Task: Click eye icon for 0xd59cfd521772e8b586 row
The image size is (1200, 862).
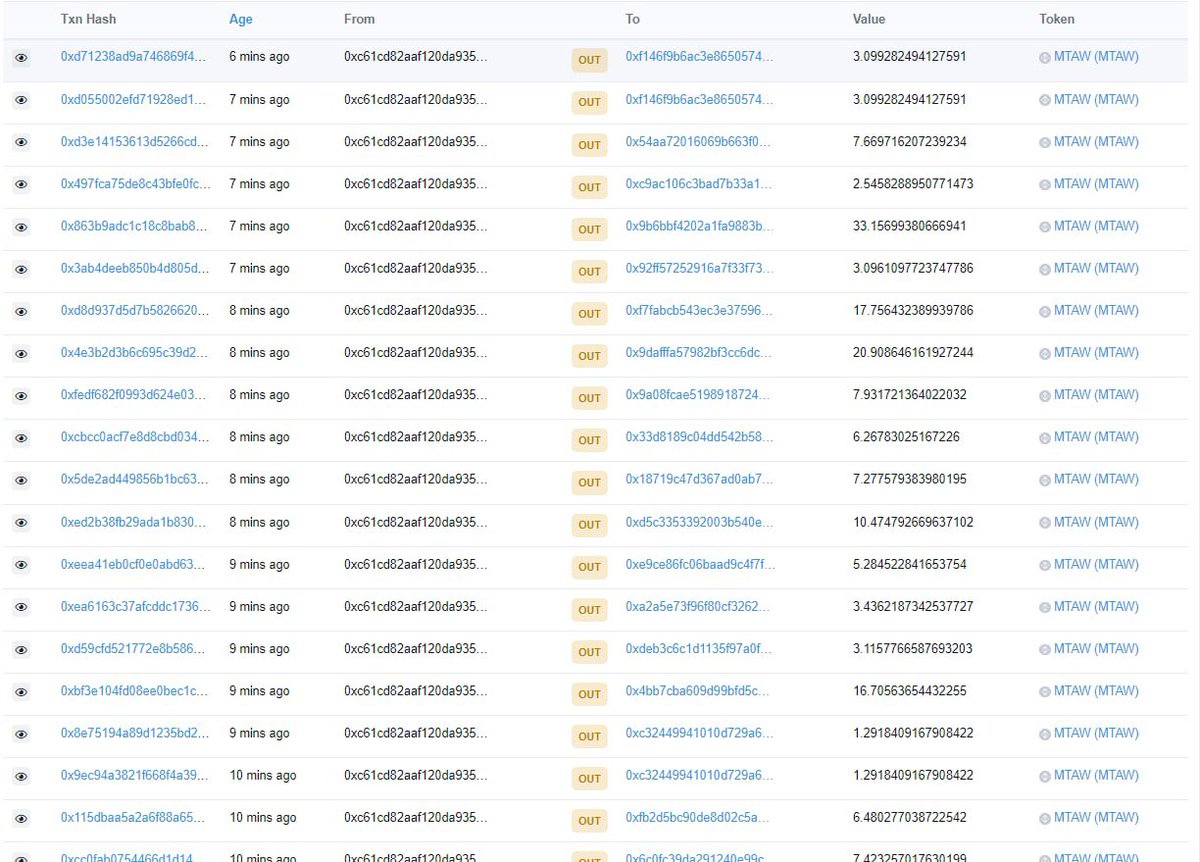Action: pyautogui.click(x=21, y=650)
